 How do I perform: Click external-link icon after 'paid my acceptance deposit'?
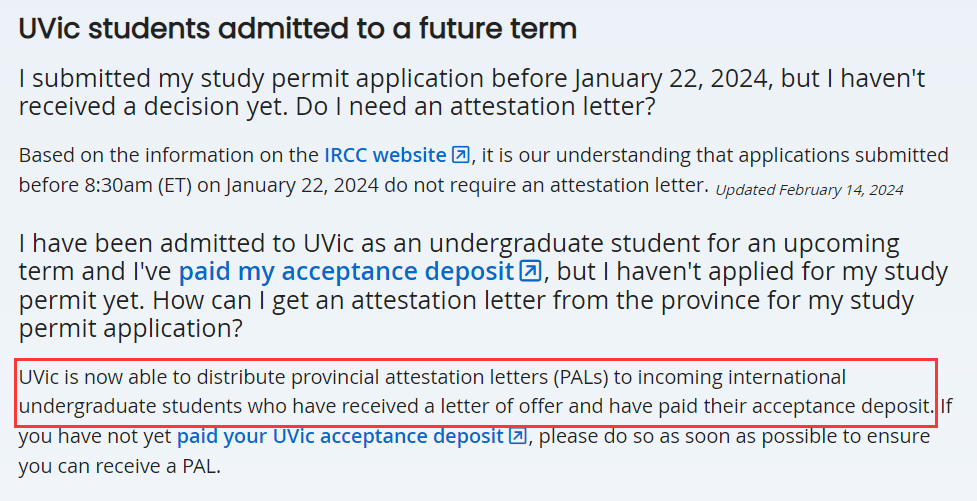(x=530, y=271)
